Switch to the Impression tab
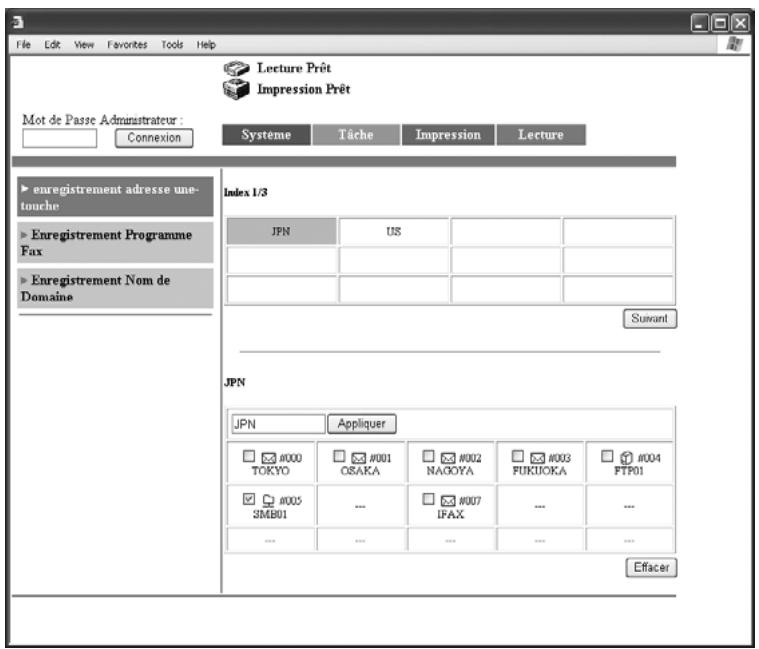This screenshot has width=759, height=649. point(448,135)
